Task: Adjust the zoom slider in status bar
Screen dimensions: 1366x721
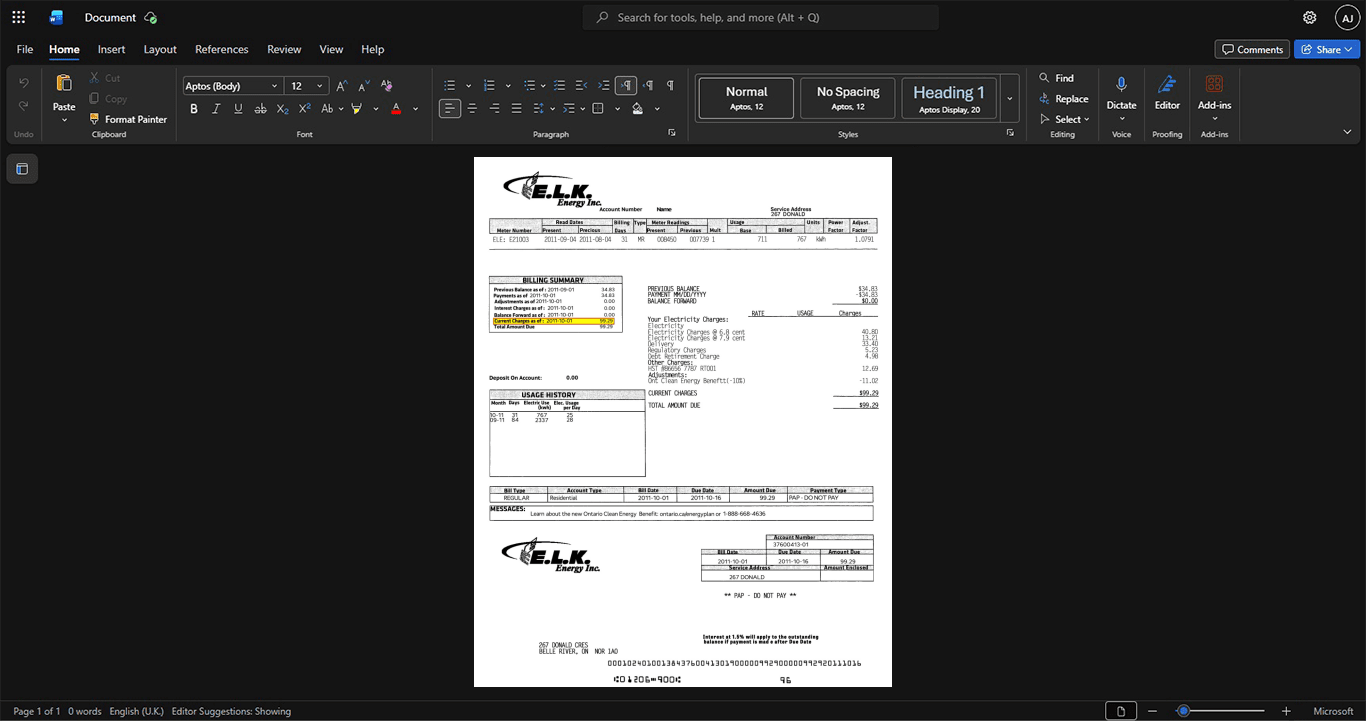Action: [x=1218, y=711]
